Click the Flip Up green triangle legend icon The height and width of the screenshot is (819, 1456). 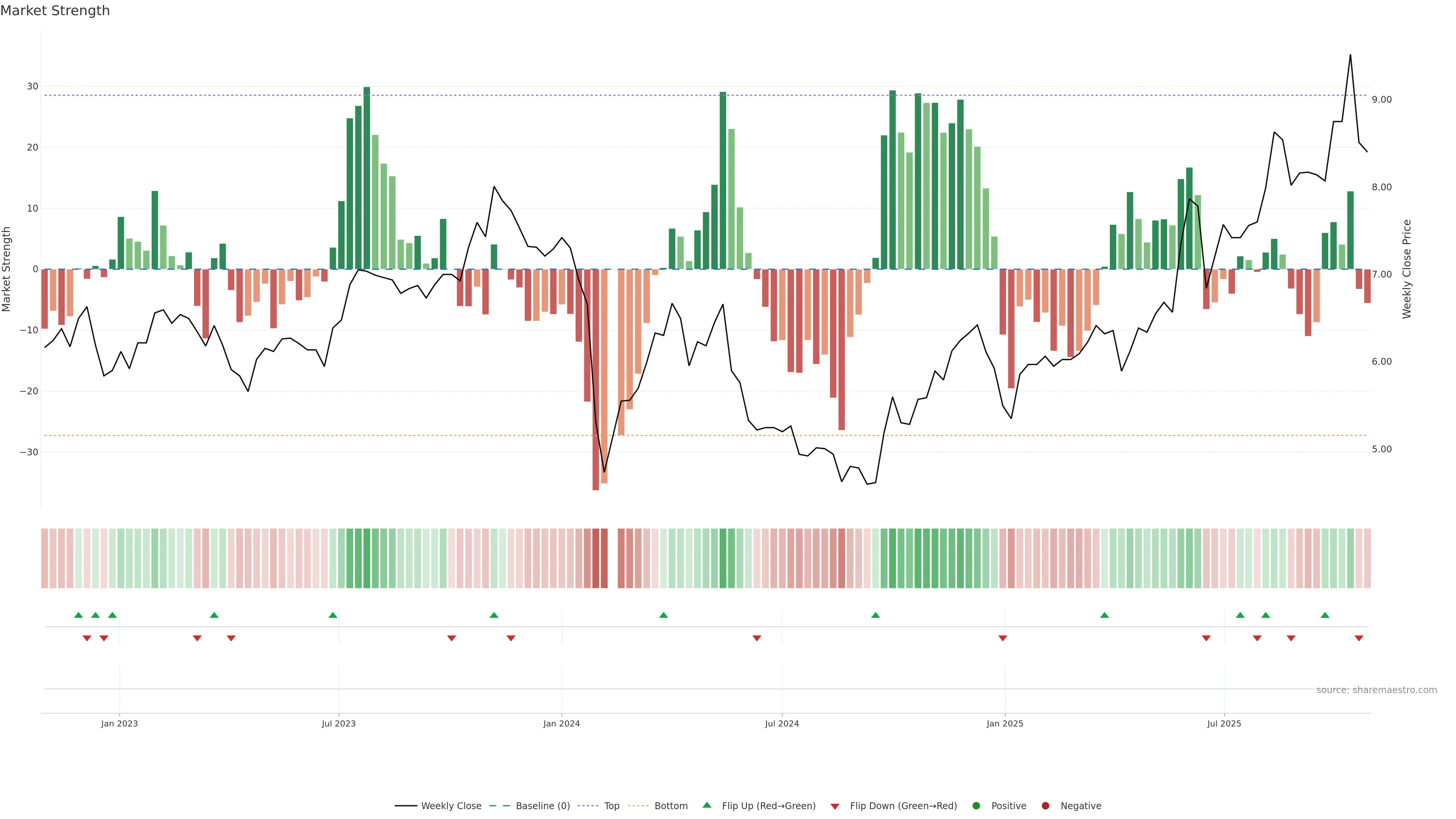[x=706, y=805]
